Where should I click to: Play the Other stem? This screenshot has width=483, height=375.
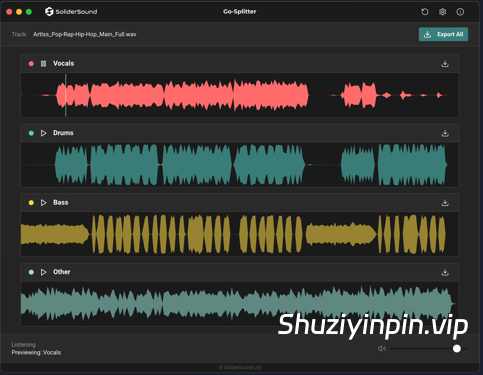[43, 272]
